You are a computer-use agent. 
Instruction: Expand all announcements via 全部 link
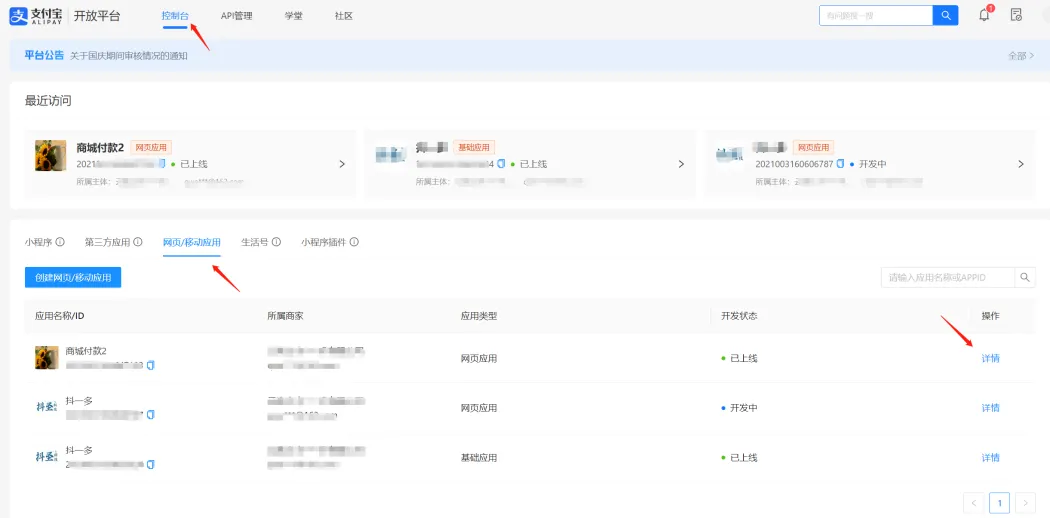pos(1021,56)
